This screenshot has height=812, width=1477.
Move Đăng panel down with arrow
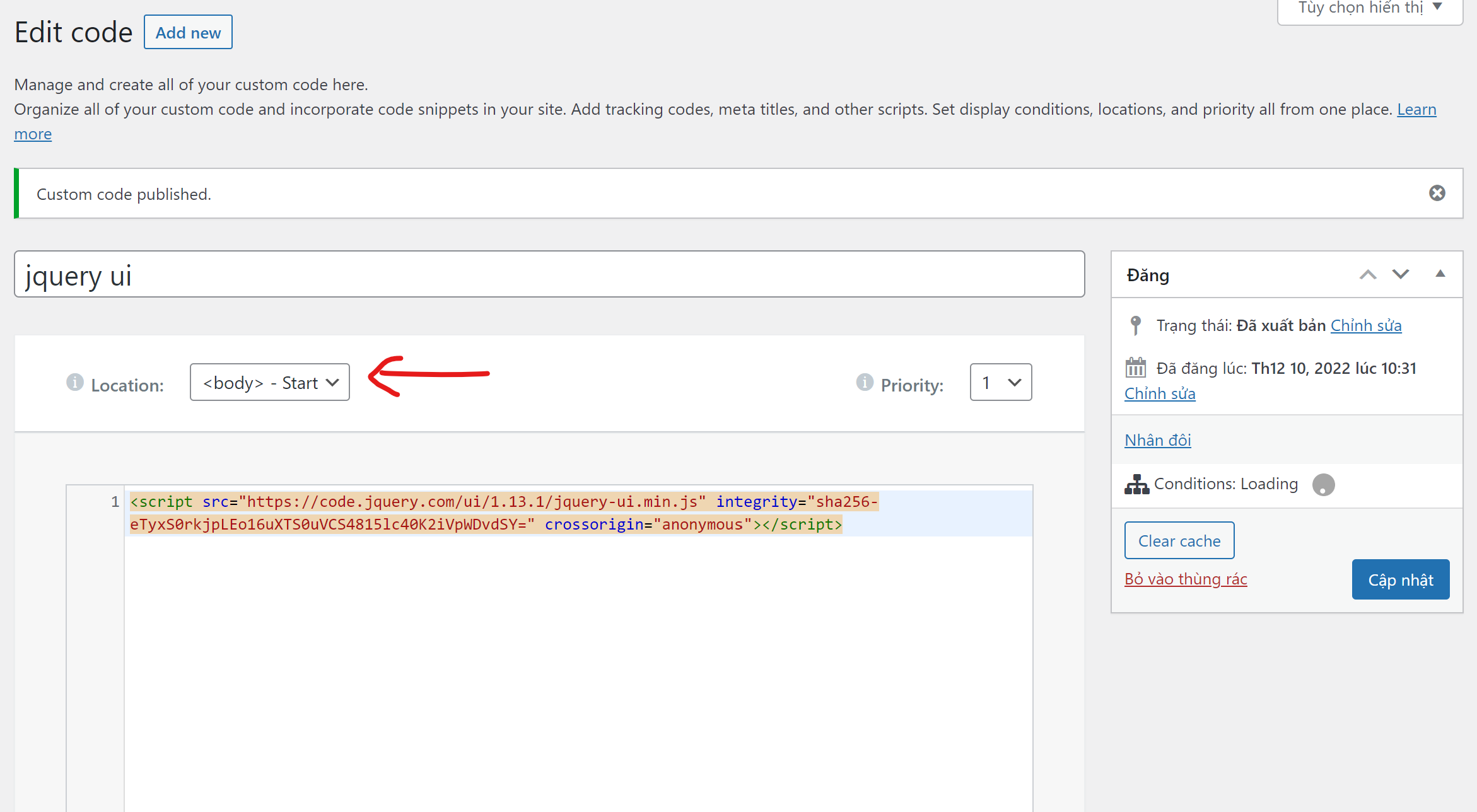click(1400, 274)
